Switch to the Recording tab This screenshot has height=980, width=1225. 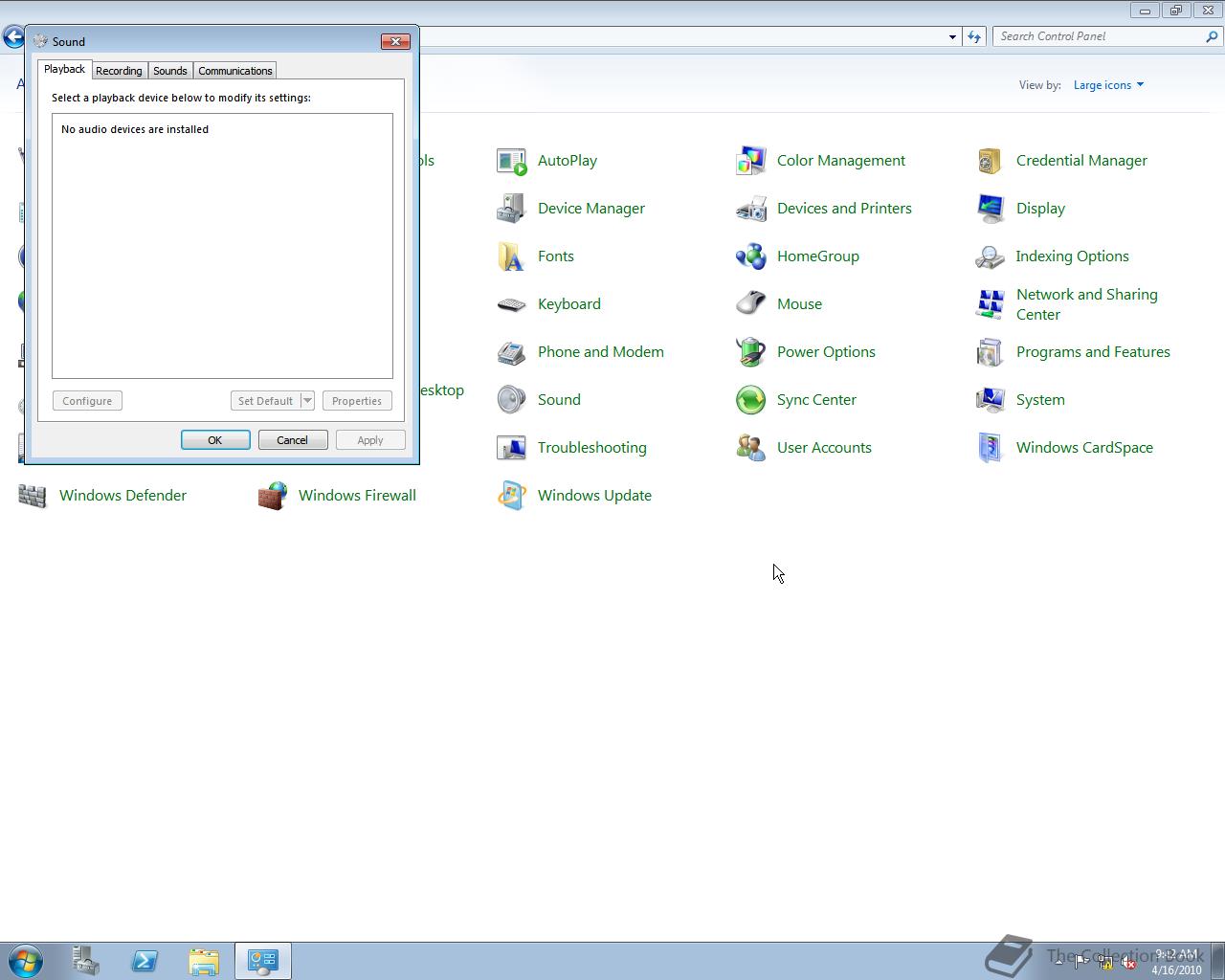(x=119, y=71)
